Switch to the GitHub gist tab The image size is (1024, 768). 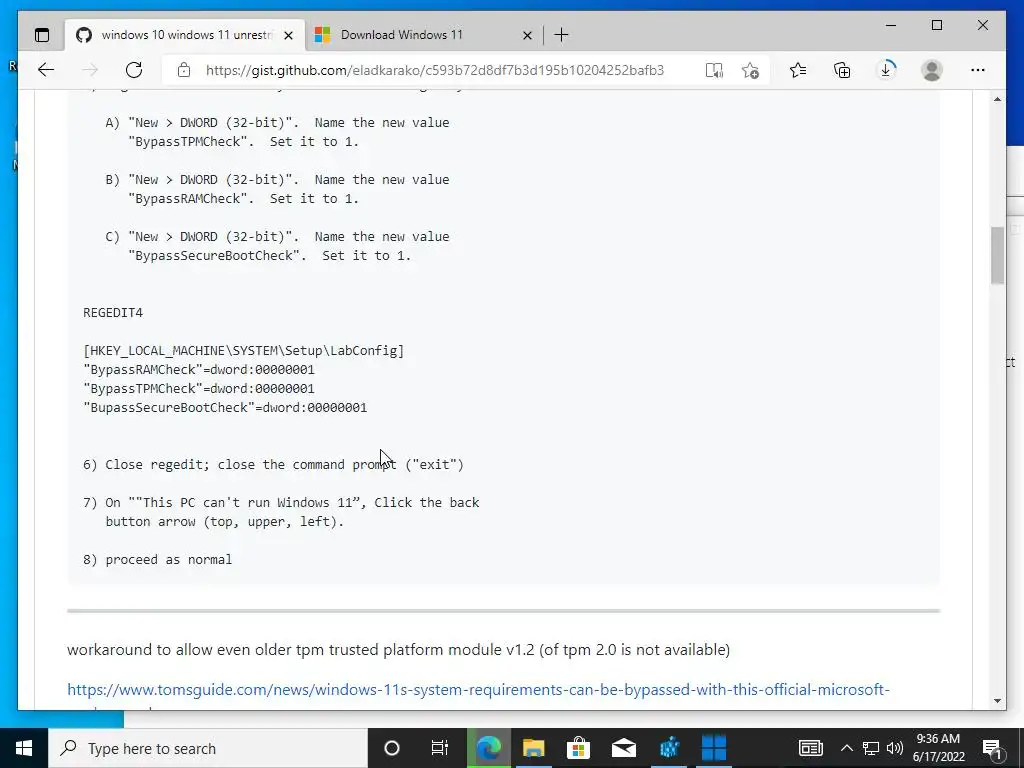click(185, 35)
